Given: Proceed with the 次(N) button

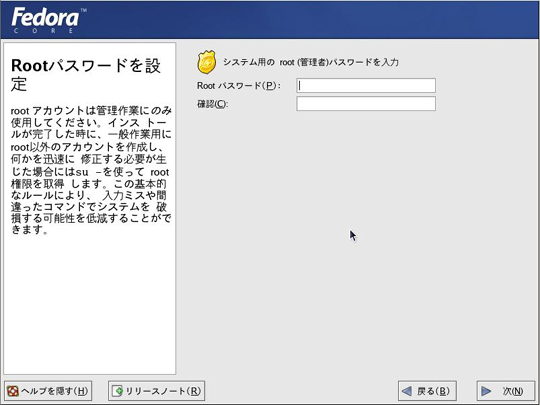Looking at the screenshot, I should pos(506,391).
